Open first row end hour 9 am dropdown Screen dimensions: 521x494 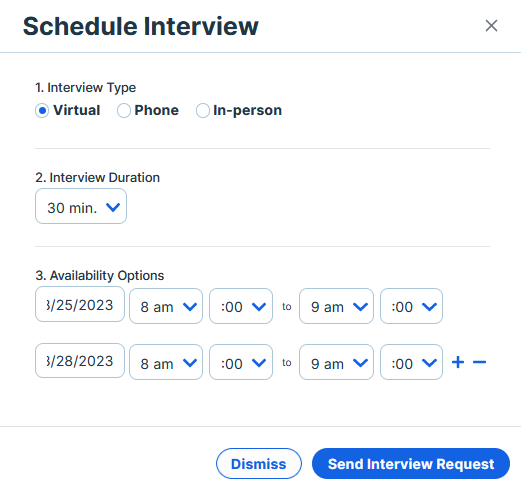336,306
